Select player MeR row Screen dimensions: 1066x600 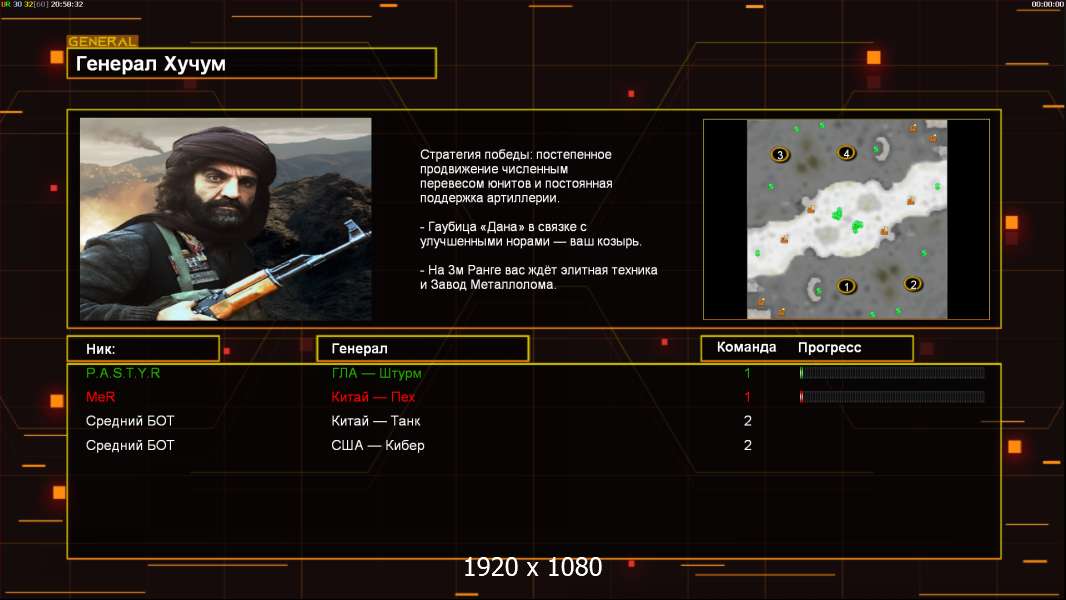point(534,397)
